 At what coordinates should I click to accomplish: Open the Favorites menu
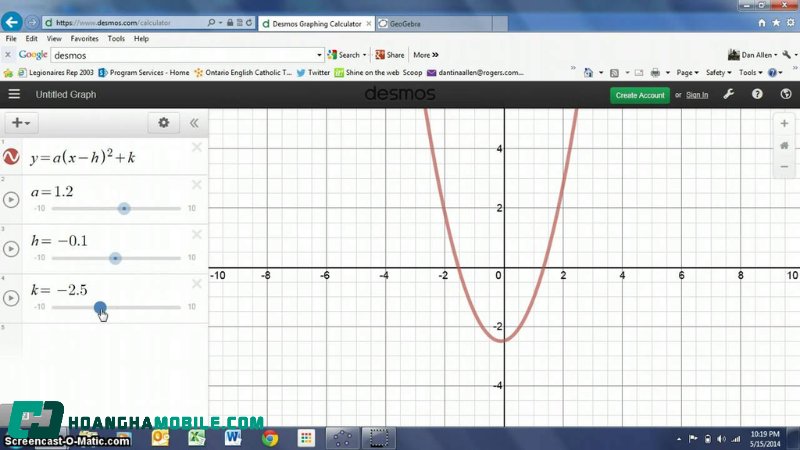[x=84, y=38]
